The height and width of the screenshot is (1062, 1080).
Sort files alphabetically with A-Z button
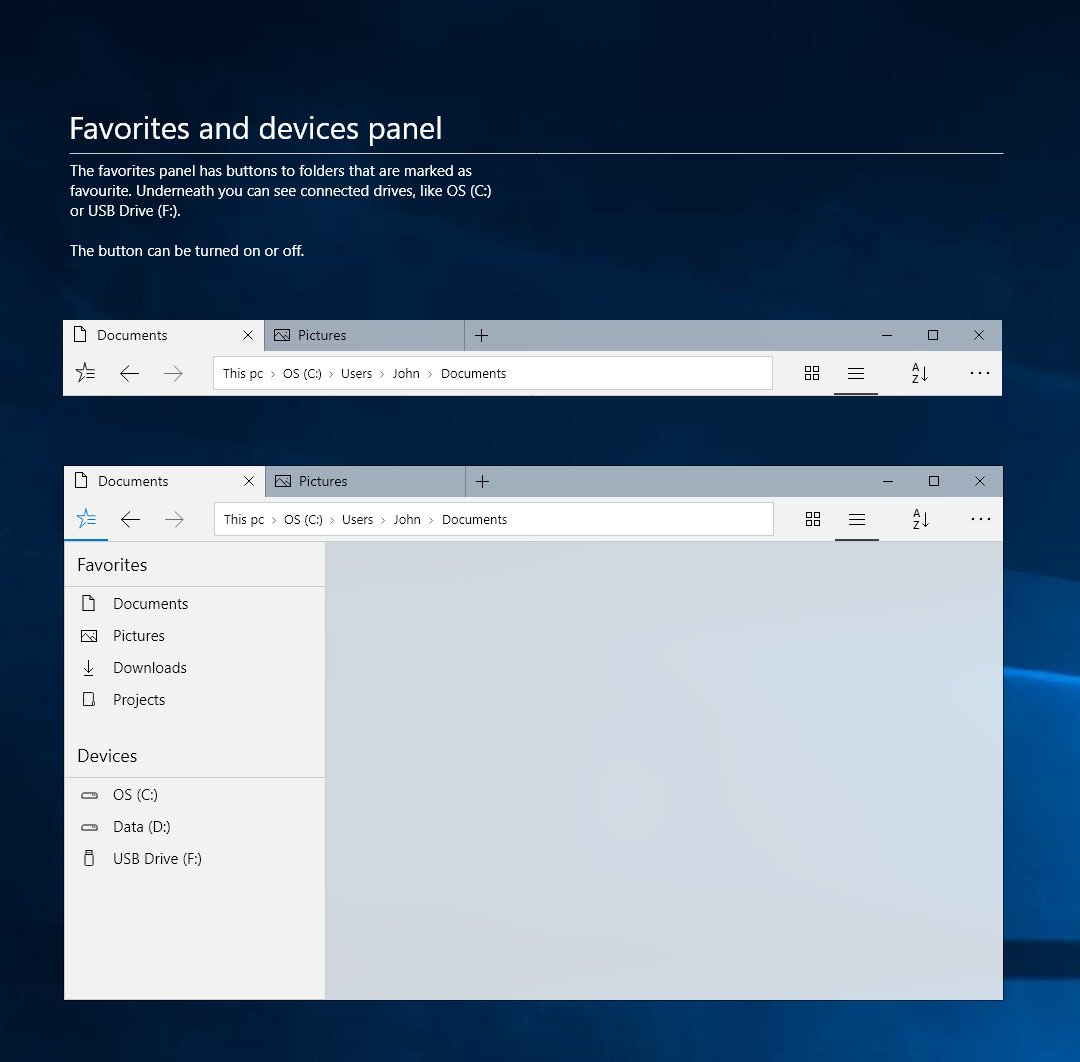tap(919, 519)
